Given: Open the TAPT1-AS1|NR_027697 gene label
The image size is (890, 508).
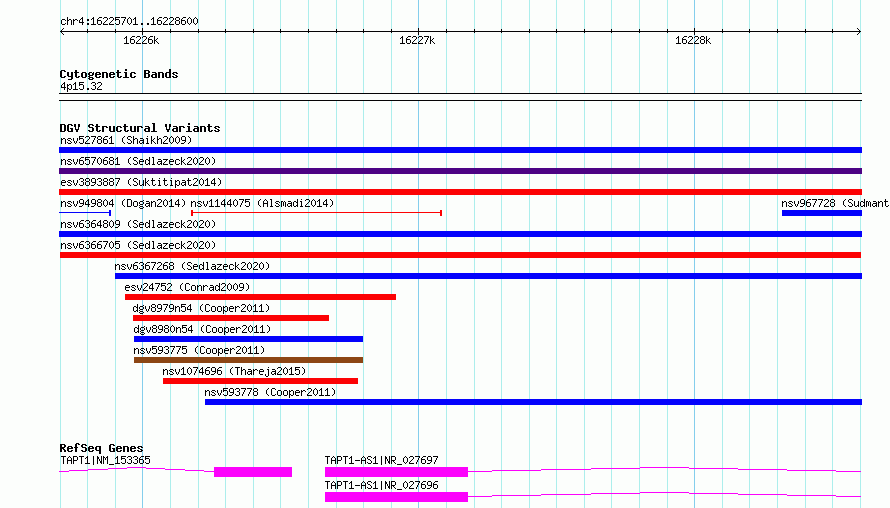Looking at the screenshot, I should coord(381,460).
